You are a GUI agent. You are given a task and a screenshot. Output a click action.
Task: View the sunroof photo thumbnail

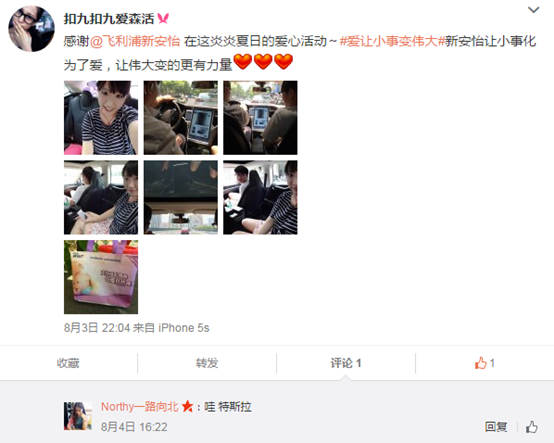[181, 197]
